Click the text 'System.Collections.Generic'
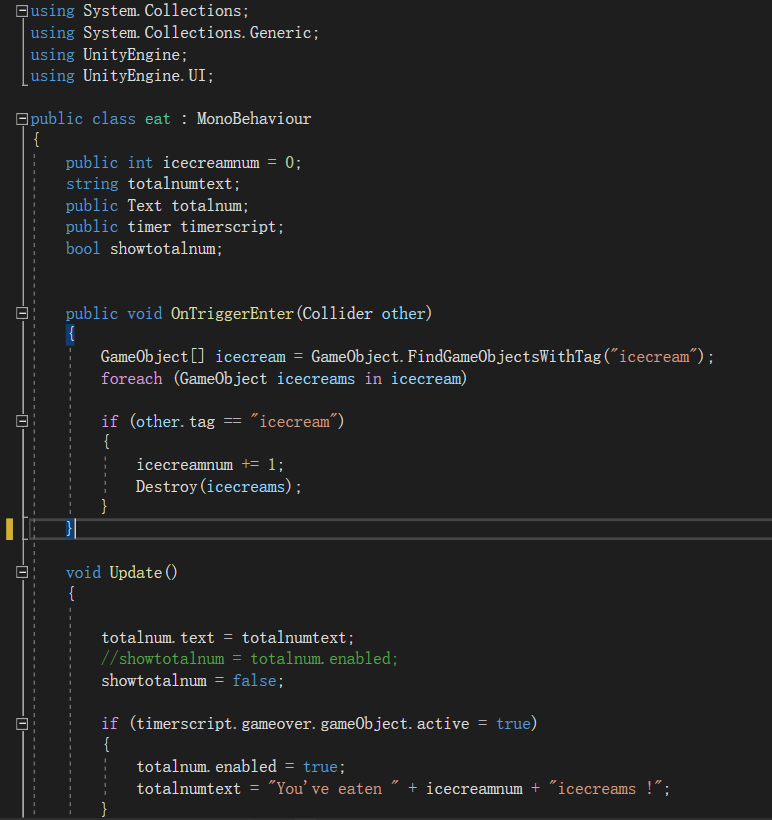772x820 pixels. point(197,33)
